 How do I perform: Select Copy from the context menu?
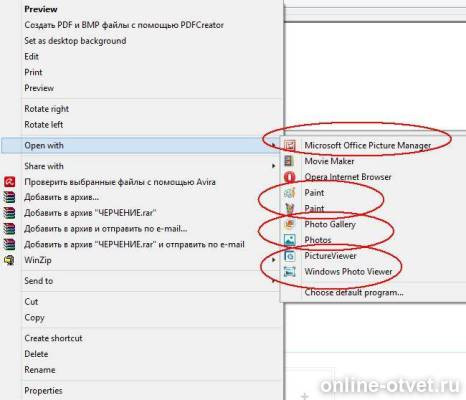(x=34, y=318)
